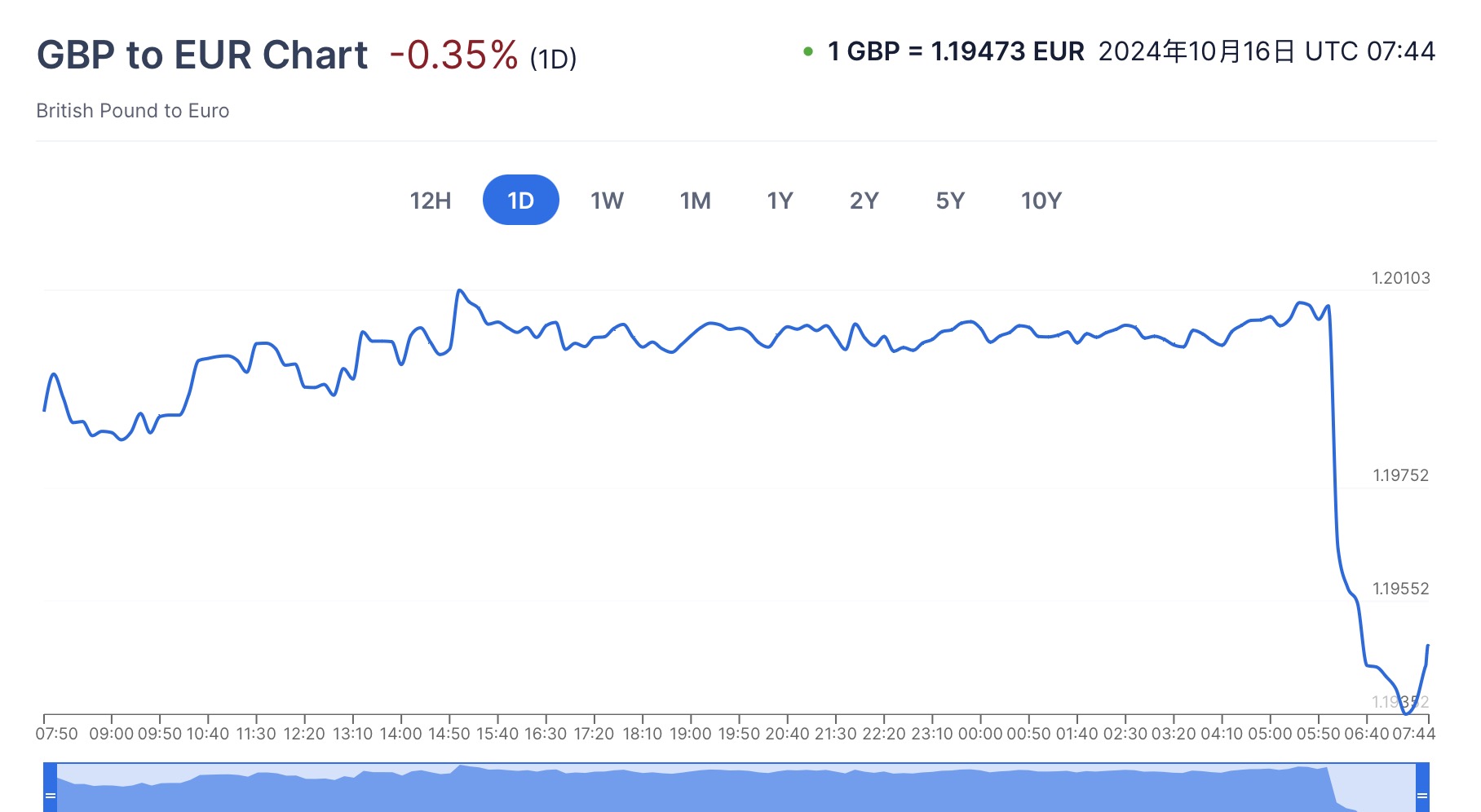Click the chart line's lowest point
Viewport: 1481px width, 812px height.
1406,713
